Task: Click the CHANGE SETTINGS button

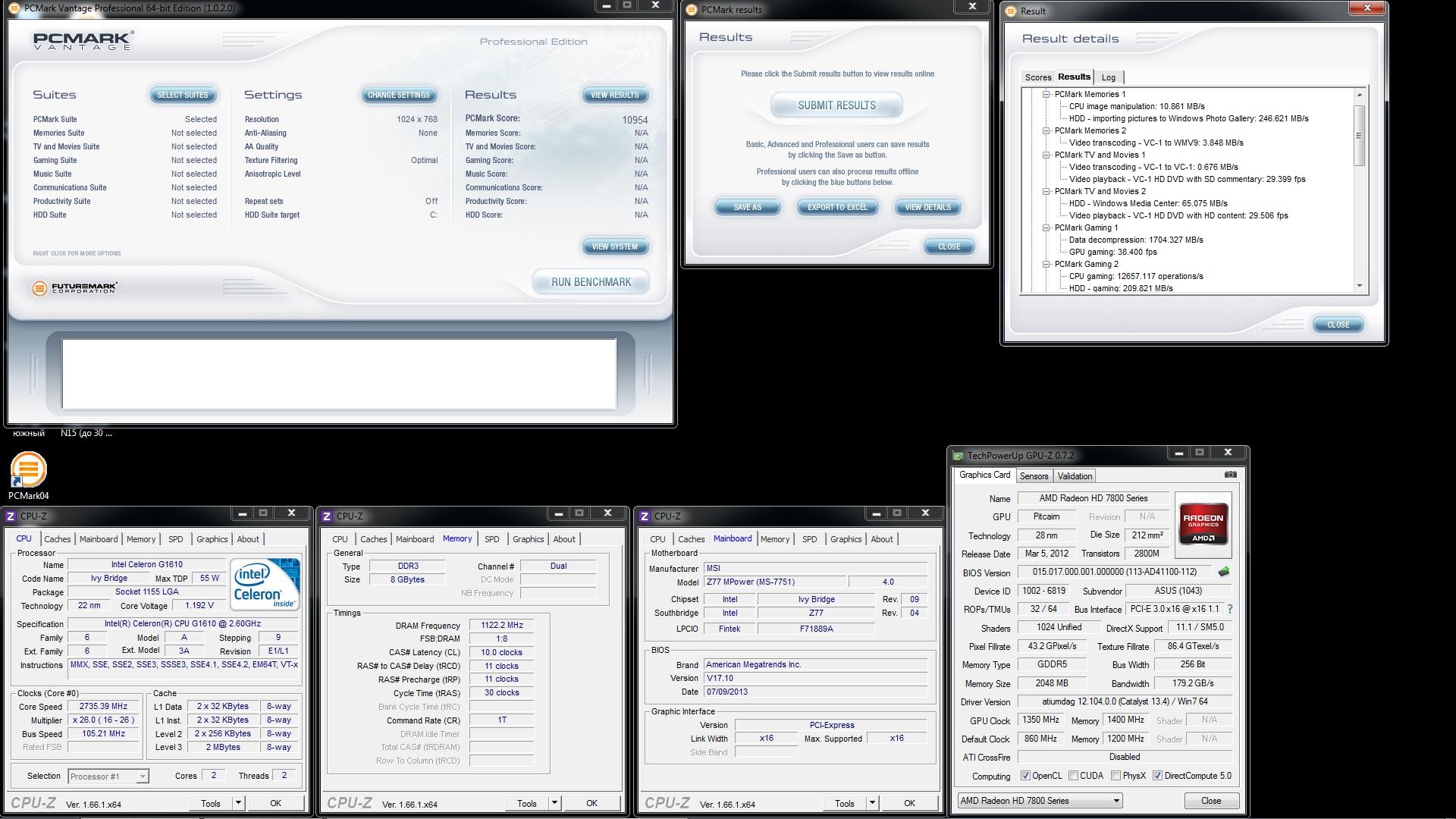Action: pos(399,96)
